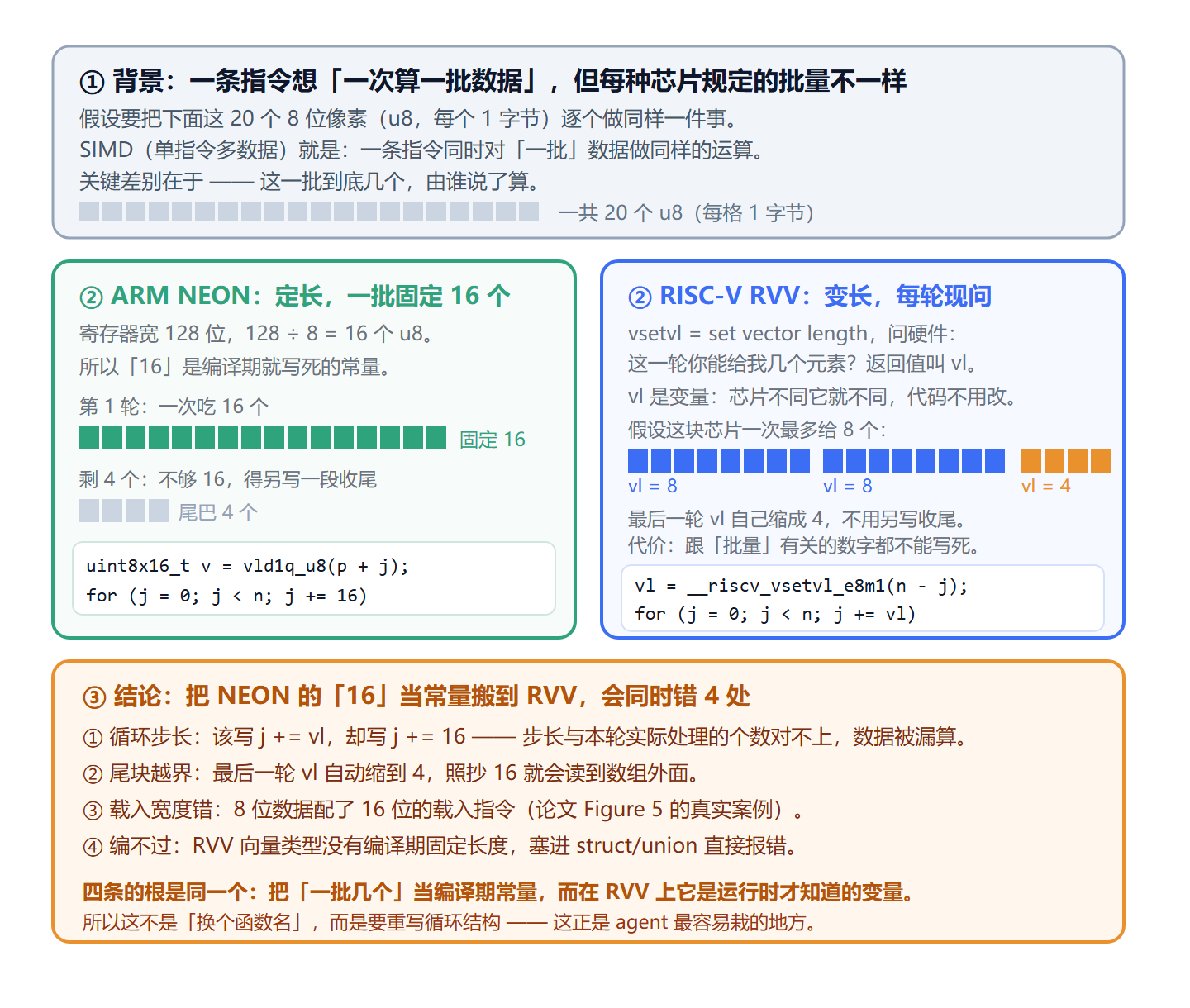Click the heading "② RISC-V RVV：变长，每轮现问"

[810, 296]
